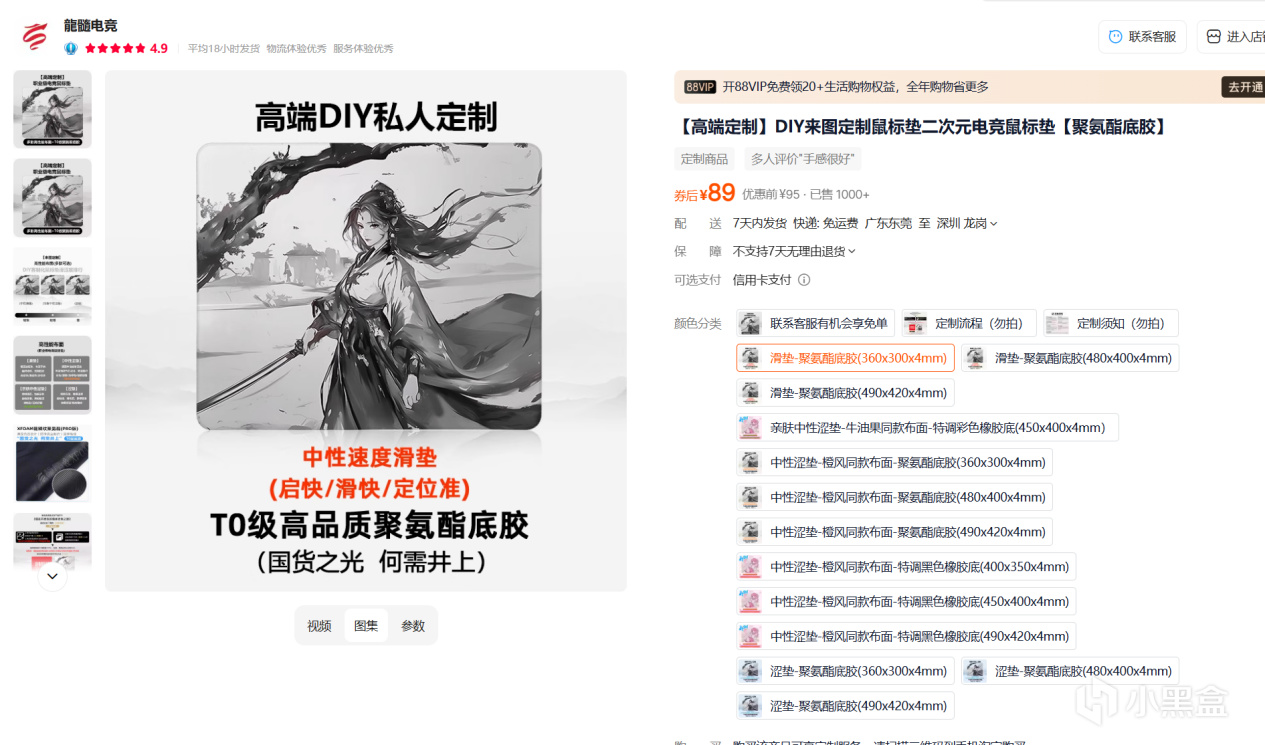The image size is (1265, 745).
Task: Select 亲肤中性涩垫-牛油果同款布面 450x400x4mm option
Action: point(927,427)
